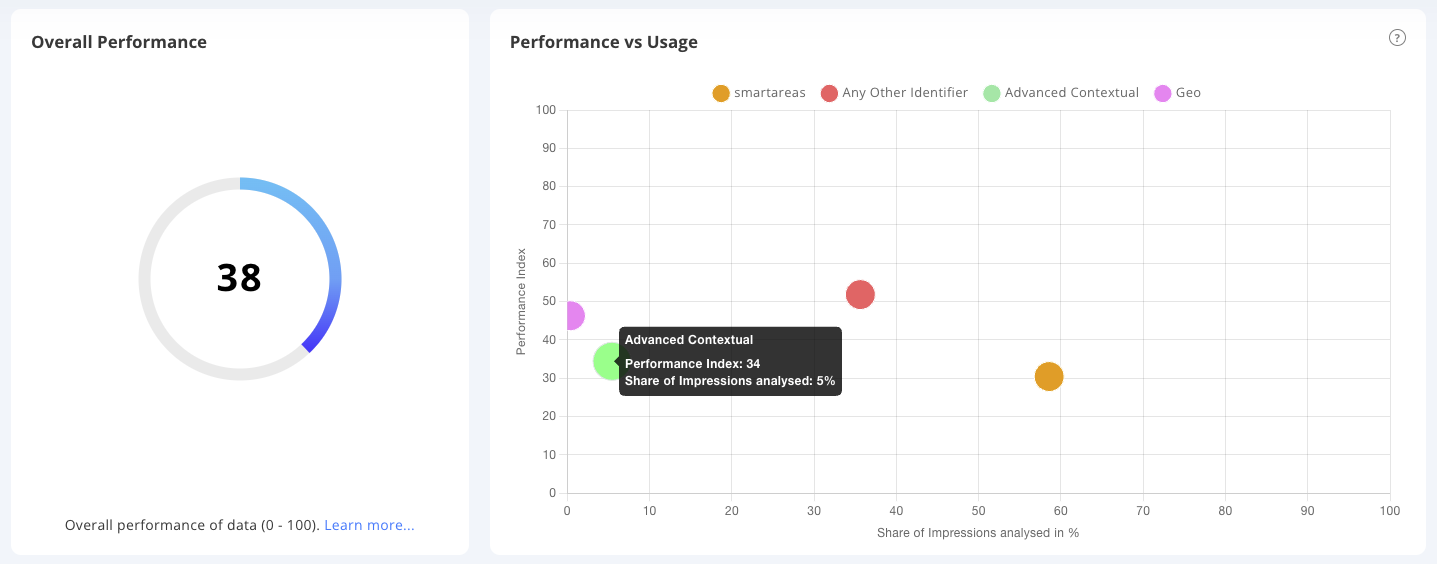
Task: Click the Overall Performance heading
Action: click(x=119, y=42)
